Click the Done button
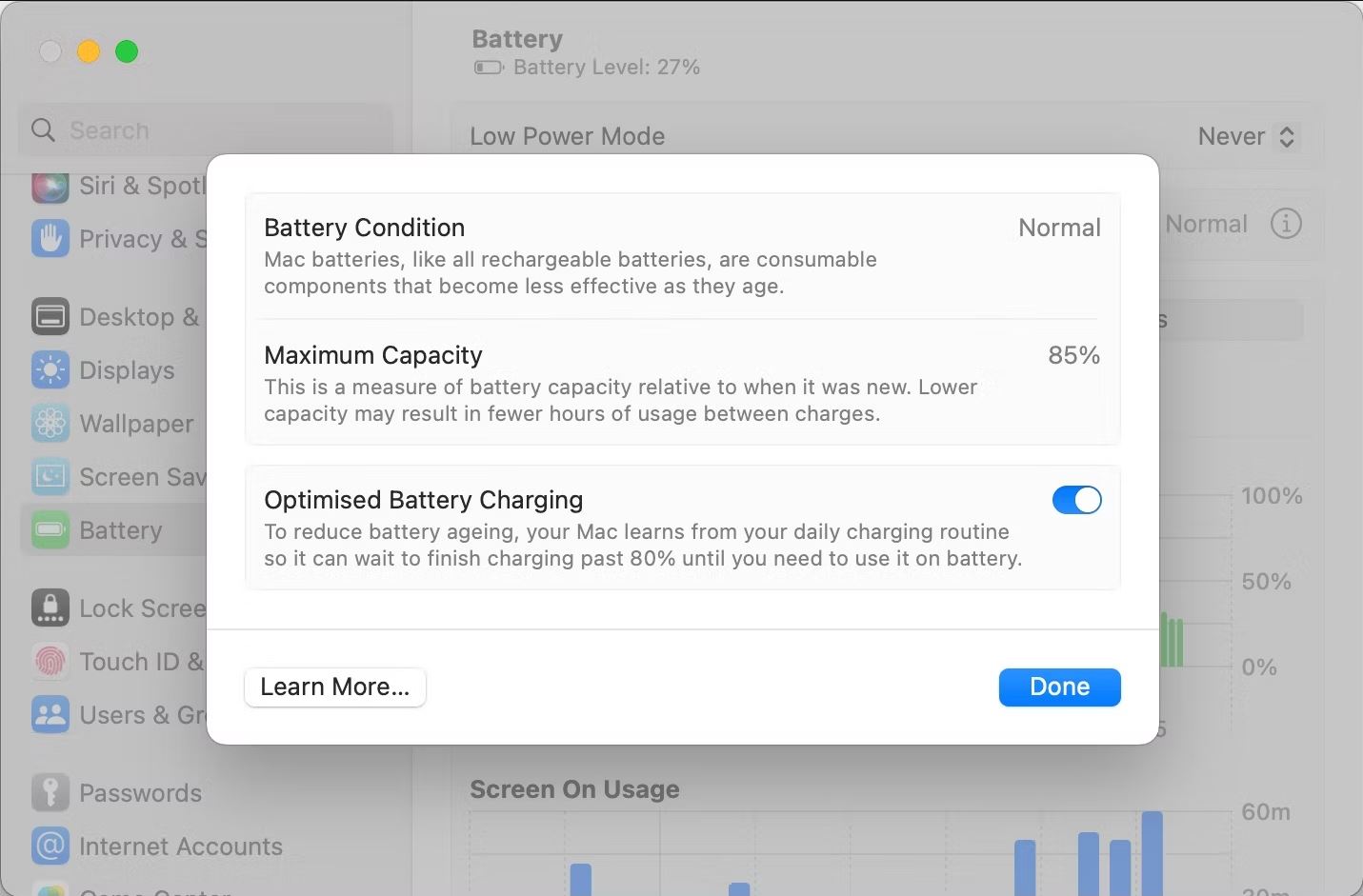Screen dimensions: 1363x896 tap(1059, 687)
